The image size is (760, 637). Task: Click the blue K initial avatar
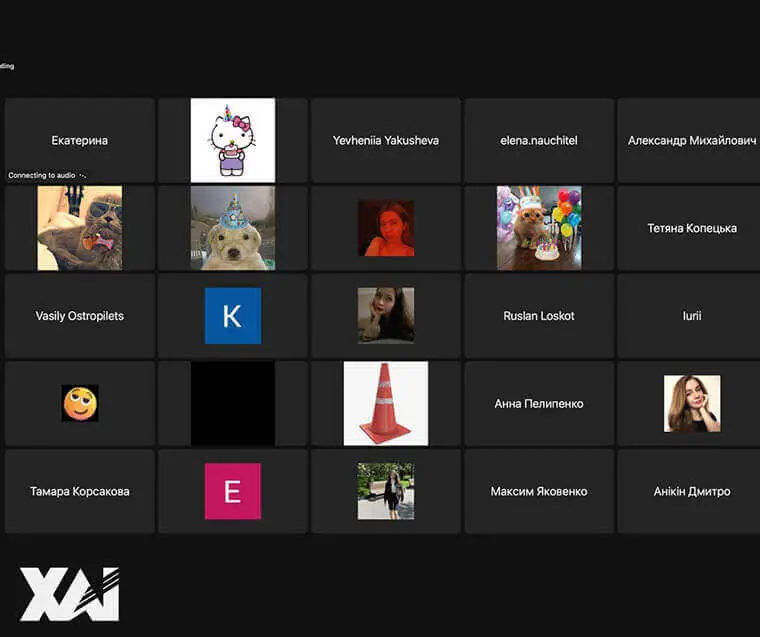click(232, 316)
